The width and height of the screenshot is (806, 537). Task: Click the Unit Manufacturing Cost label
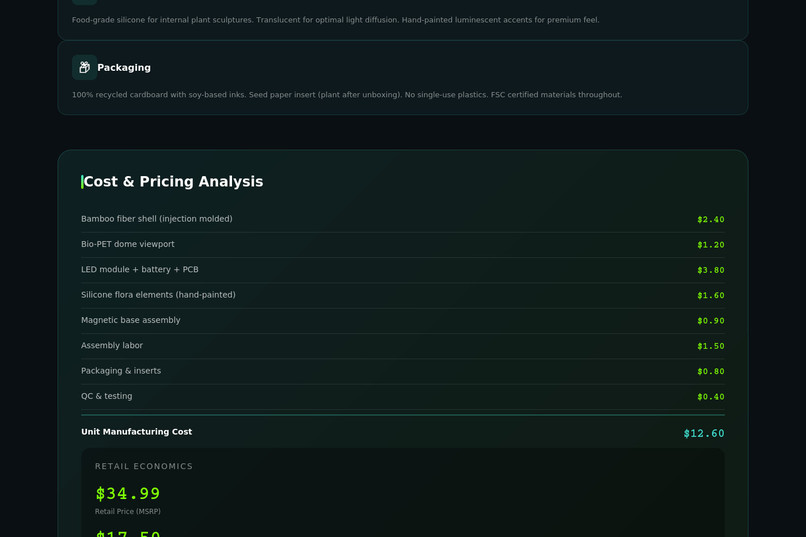point(137,432)
